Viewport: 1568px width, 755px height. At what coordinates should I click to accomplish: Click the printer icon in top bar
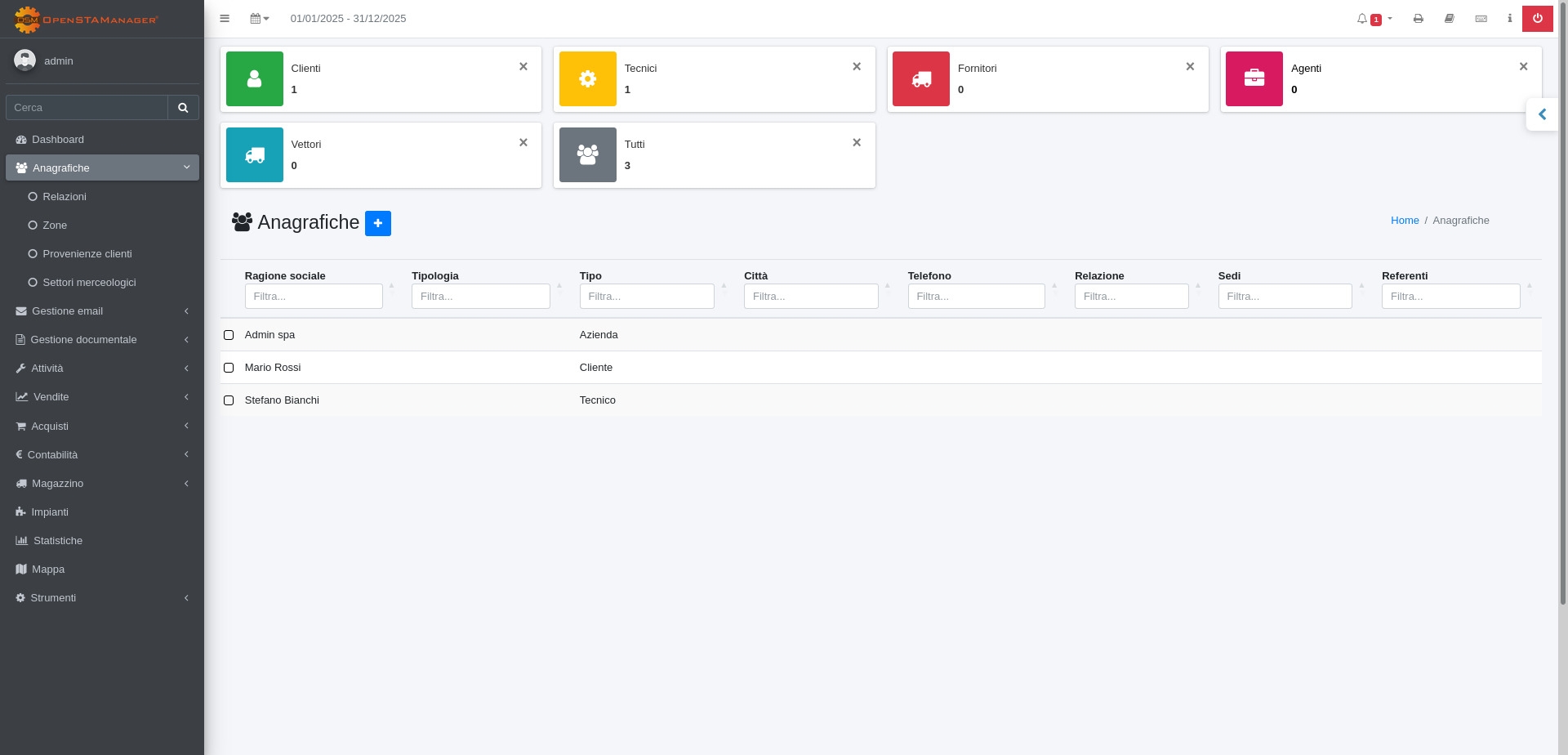click(1418, 19)
